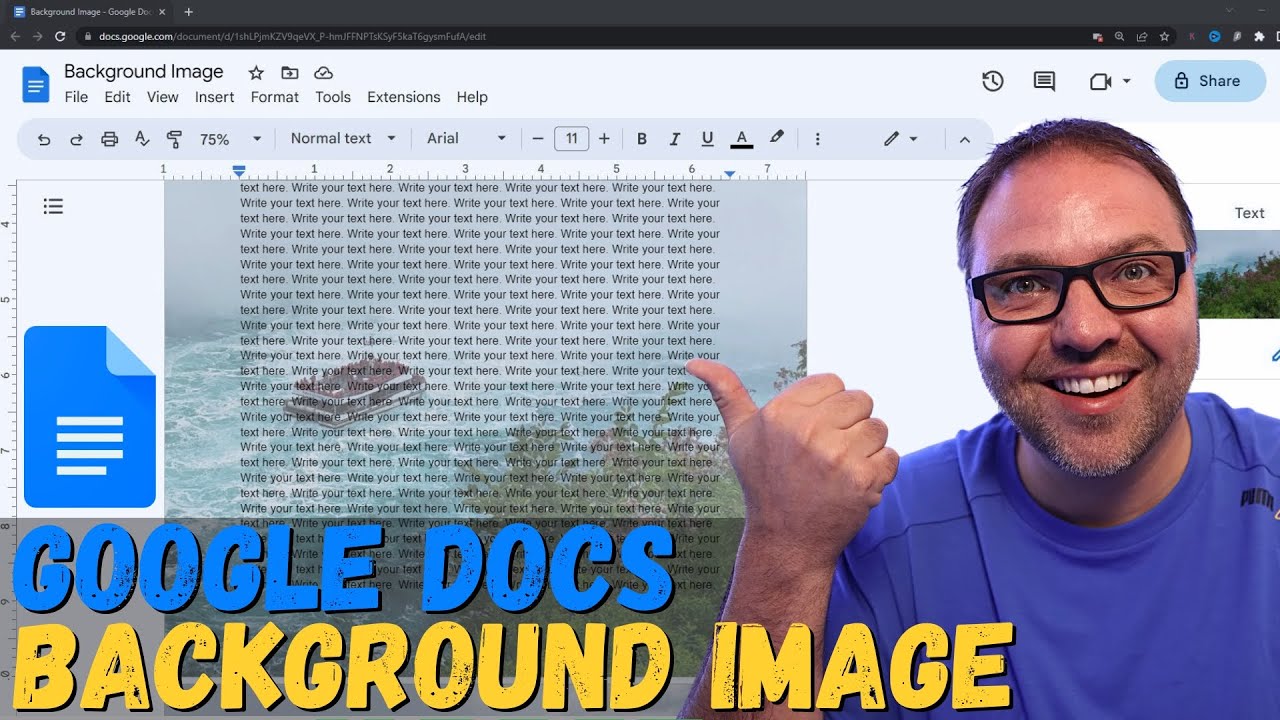1280x720 pixels.
Task: Click the font size field showing 11
Action: [x=571, y=139]
